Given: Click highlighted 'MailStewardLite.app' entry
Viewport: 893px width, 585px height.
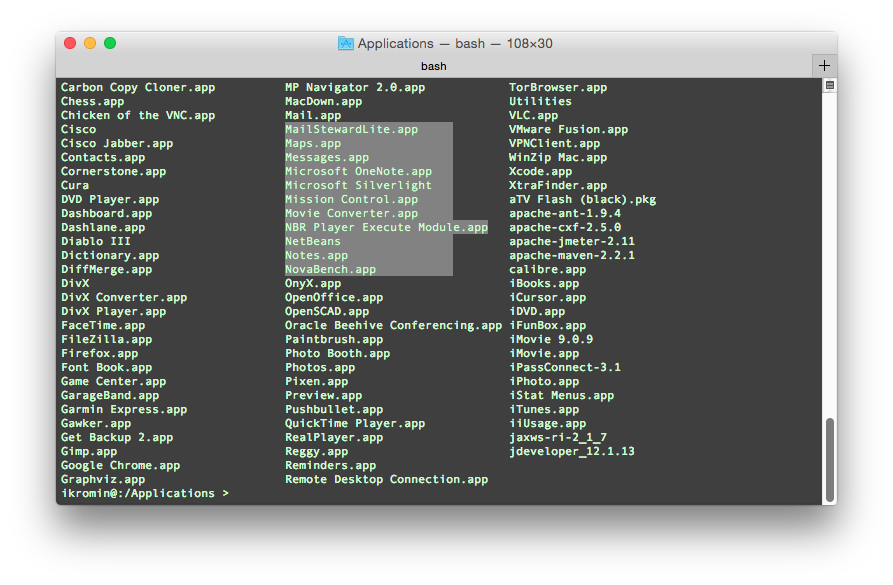Looking at the screenshot, I should pyautogui.click(x=351, y=129).
